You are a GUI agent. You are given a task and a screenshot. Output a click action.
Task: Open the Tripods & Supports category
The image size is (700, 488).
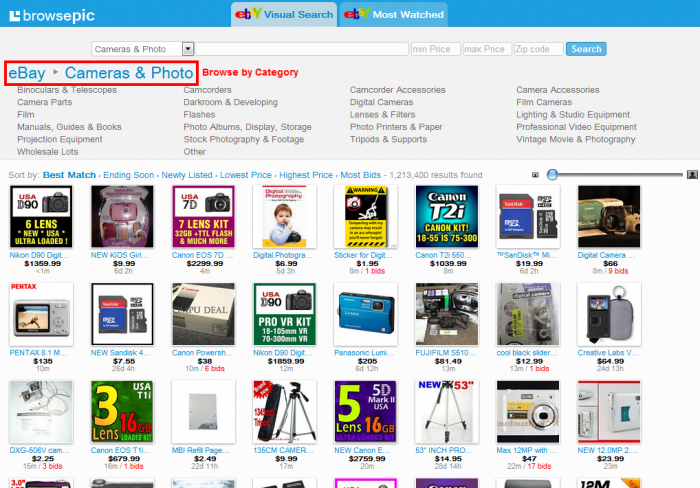coord(388,139)
